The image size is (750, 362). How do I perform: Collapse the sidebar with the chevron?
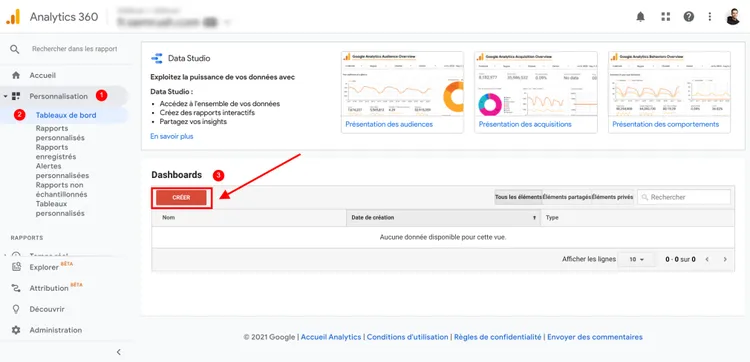[x=119, y=352]
